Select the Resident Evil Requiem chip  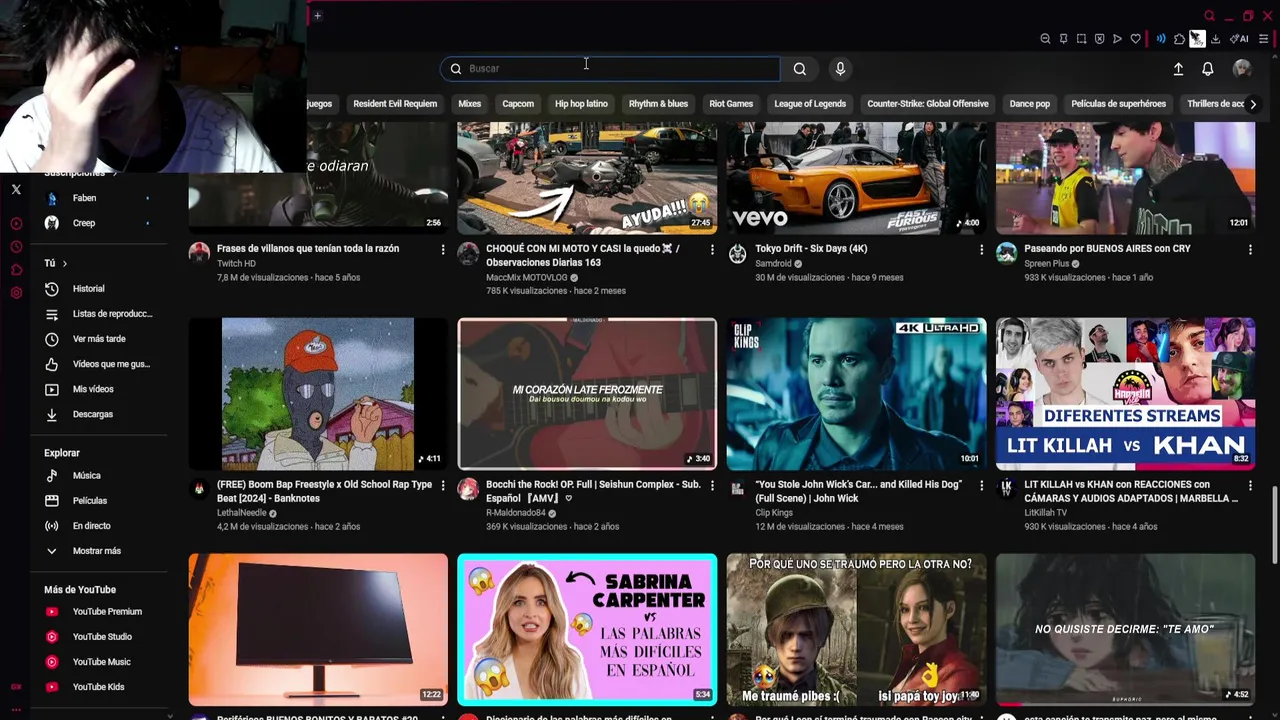coord(395,104)
